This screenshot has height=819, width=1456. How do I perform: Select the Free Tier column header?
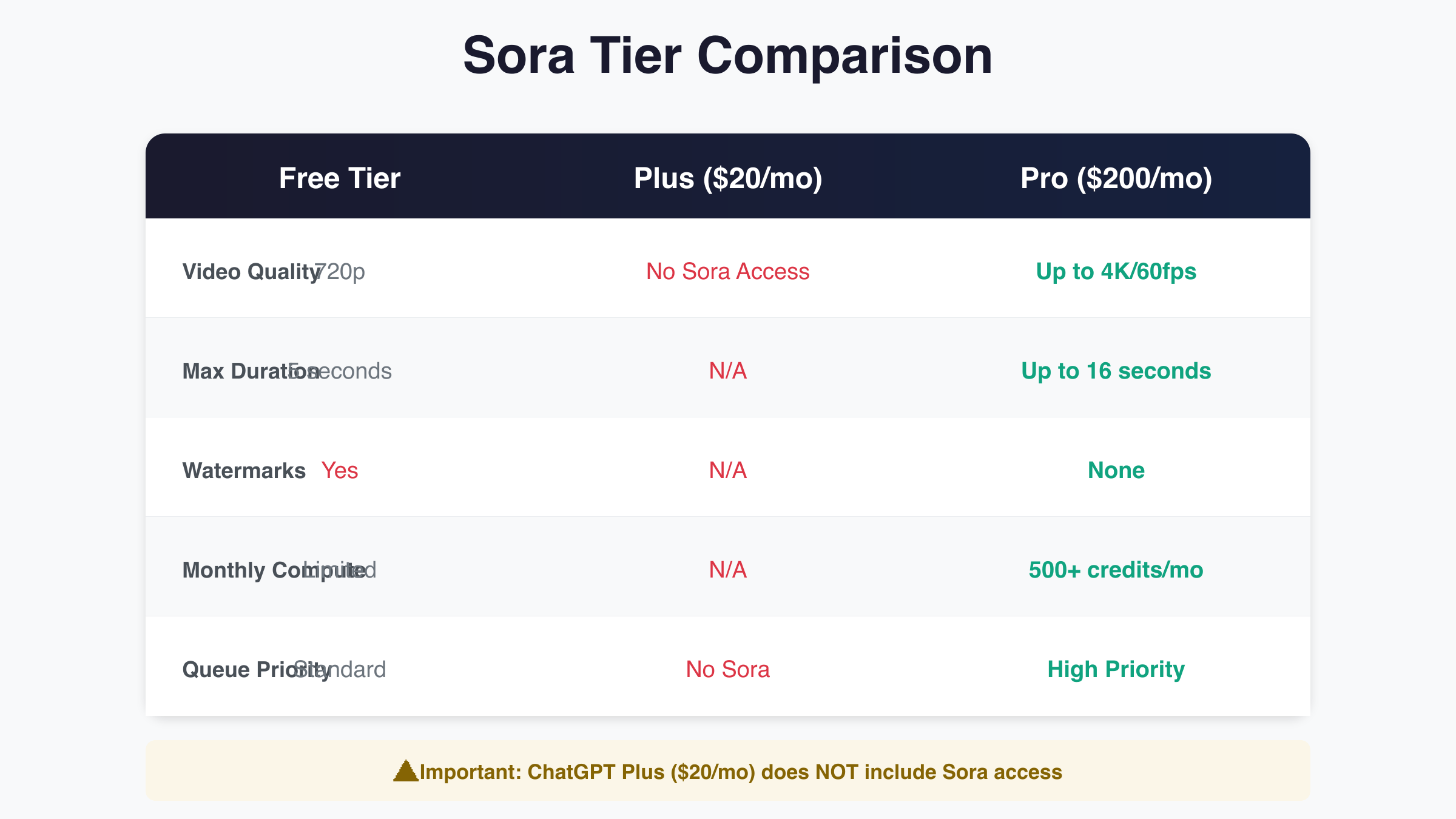(340, 178)
